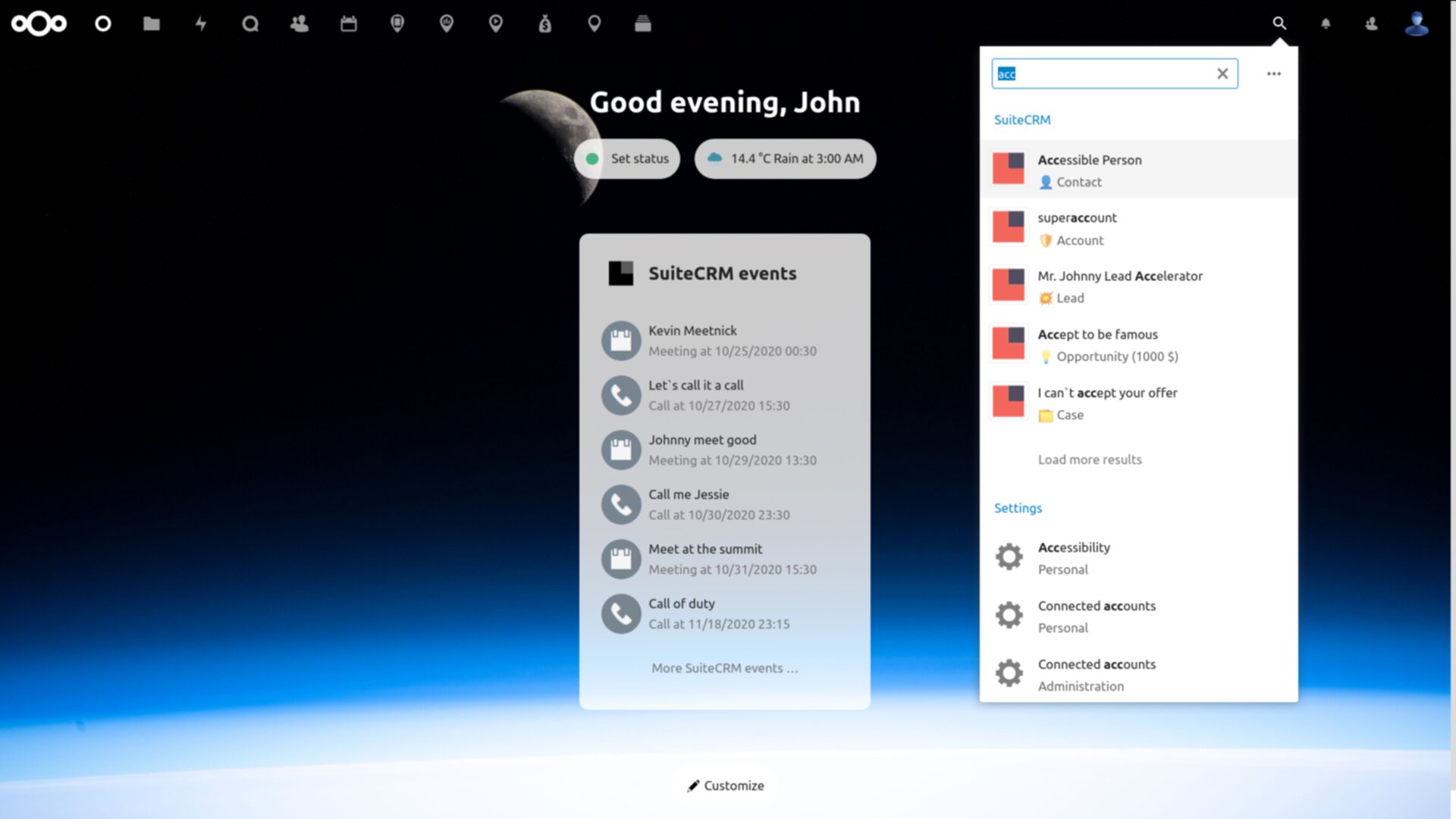Image resolution: width=1456 pixels, height=819 pixels.
Task: Click More SuiteCRM events link
Action: (x=725, y=668)
